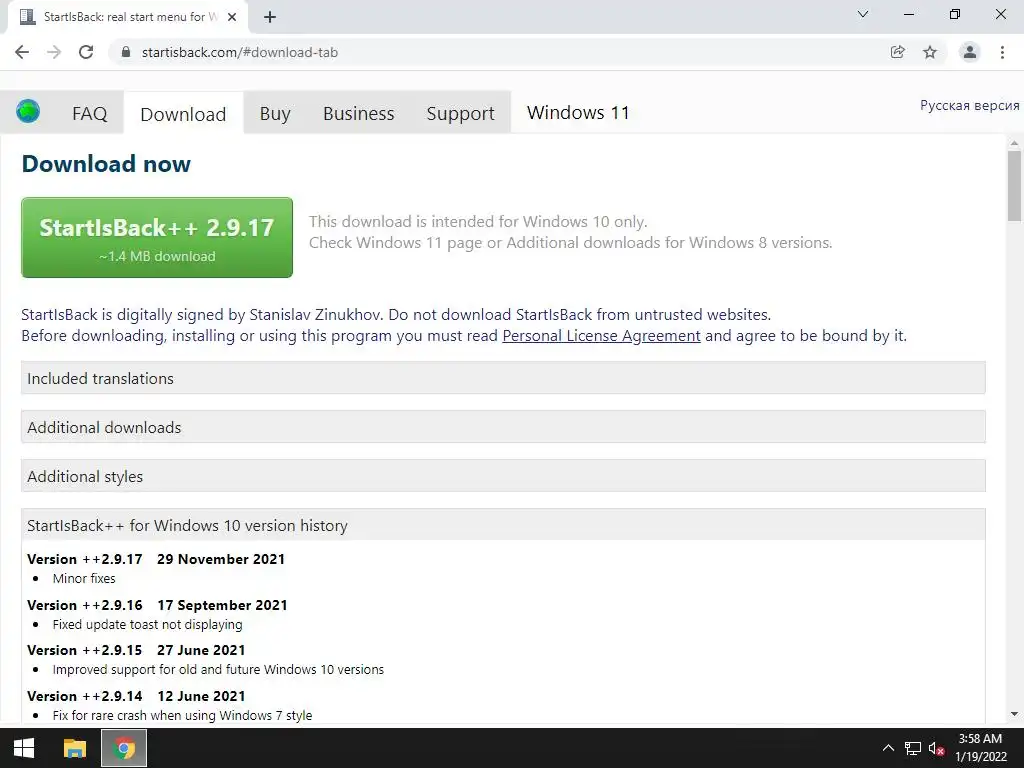Click scrollbar down arrow
The height and width of the screenshot is (768, 1024).
[1014, 714]
